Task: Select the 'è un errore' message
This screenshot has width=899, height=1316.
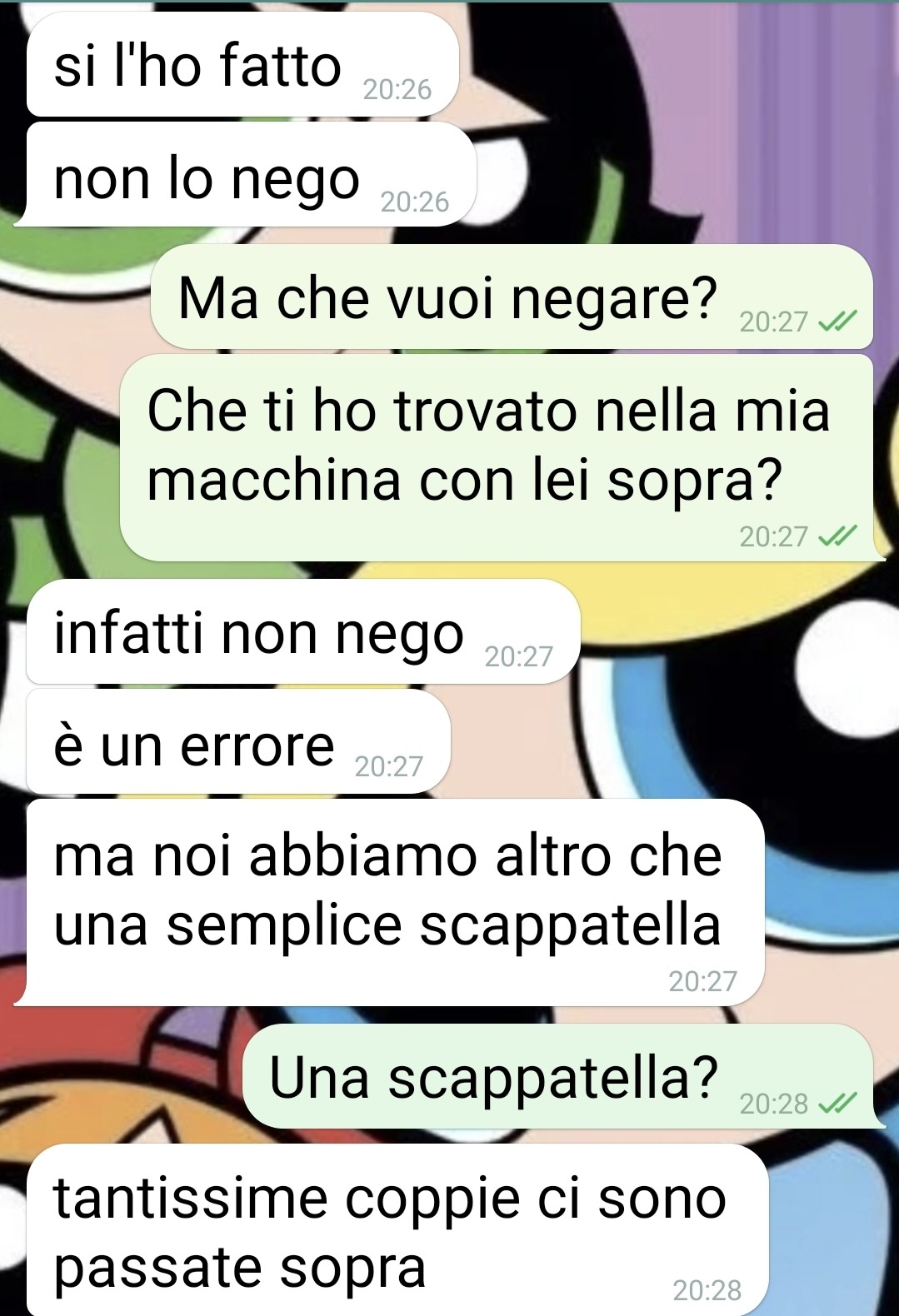Action: pyautogui.click(x=238, y=741)
